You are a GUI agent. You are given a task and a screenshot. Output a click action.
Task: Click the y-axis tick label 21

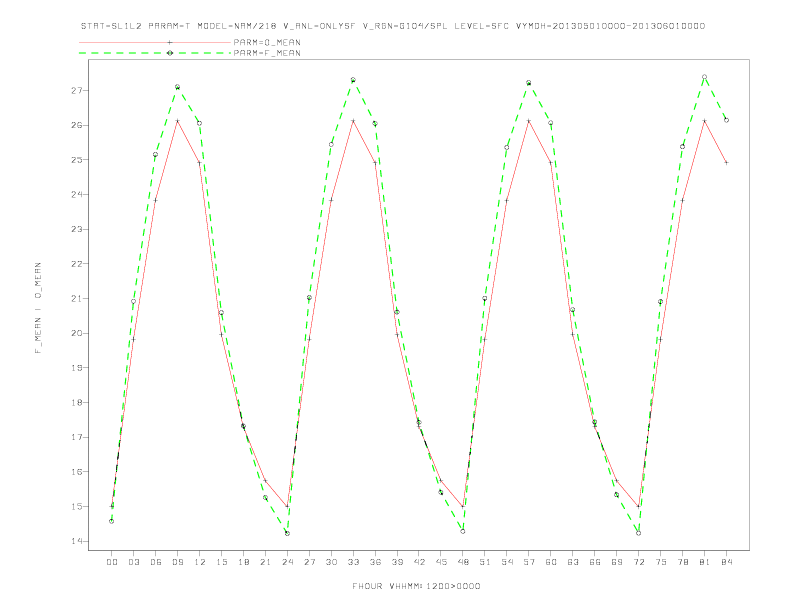tap(77, 298)
